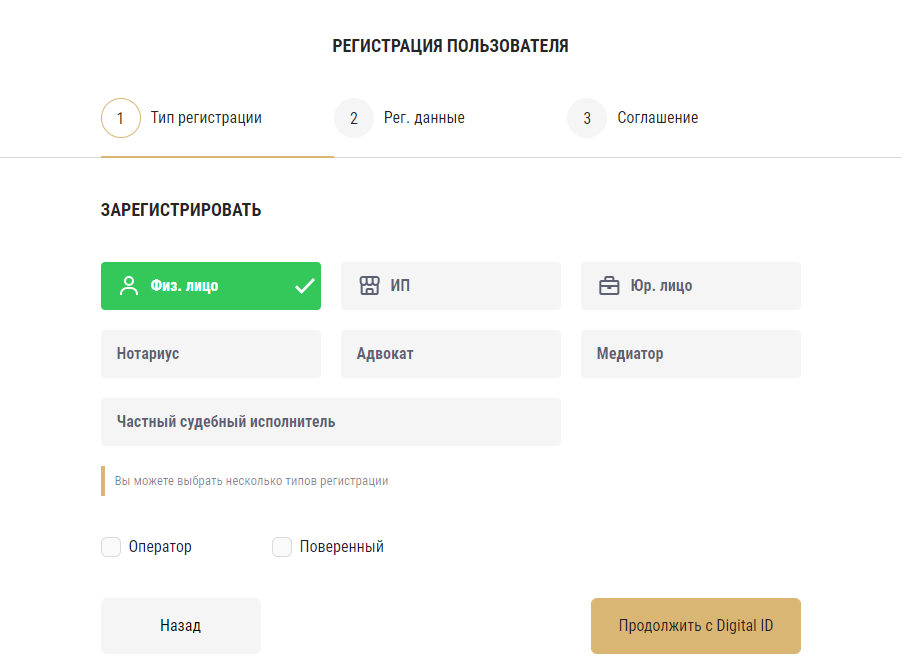Deselect the Физ. лицо registration type
This screenshot has width=914, height=670.
click(210, 286)
